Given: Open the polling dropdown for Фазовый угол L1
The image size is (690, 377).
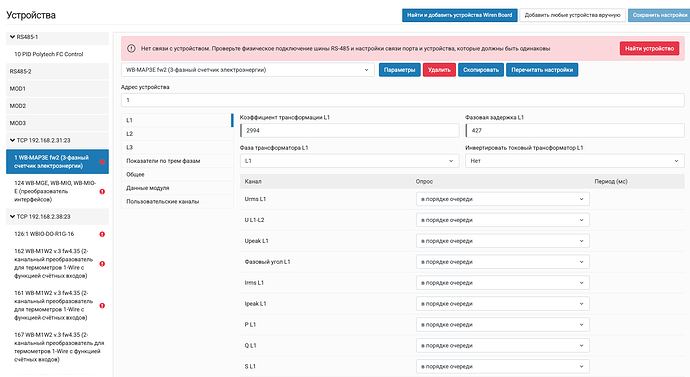Looking at the screenshot, I should pyautogui.click(x=503, y=262).
